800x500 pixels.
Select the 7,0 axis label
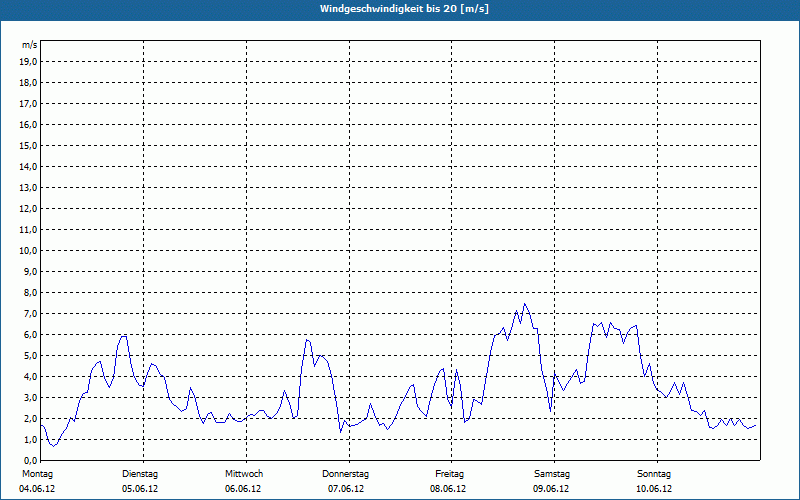pos(30,314)
